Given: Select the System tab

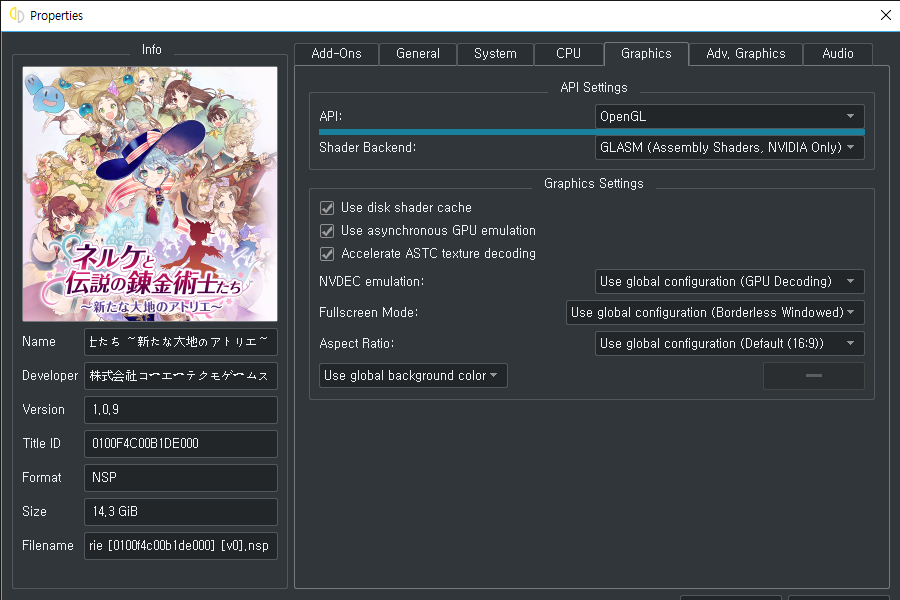Looking at the screenshot, I should tap(495, 54).
